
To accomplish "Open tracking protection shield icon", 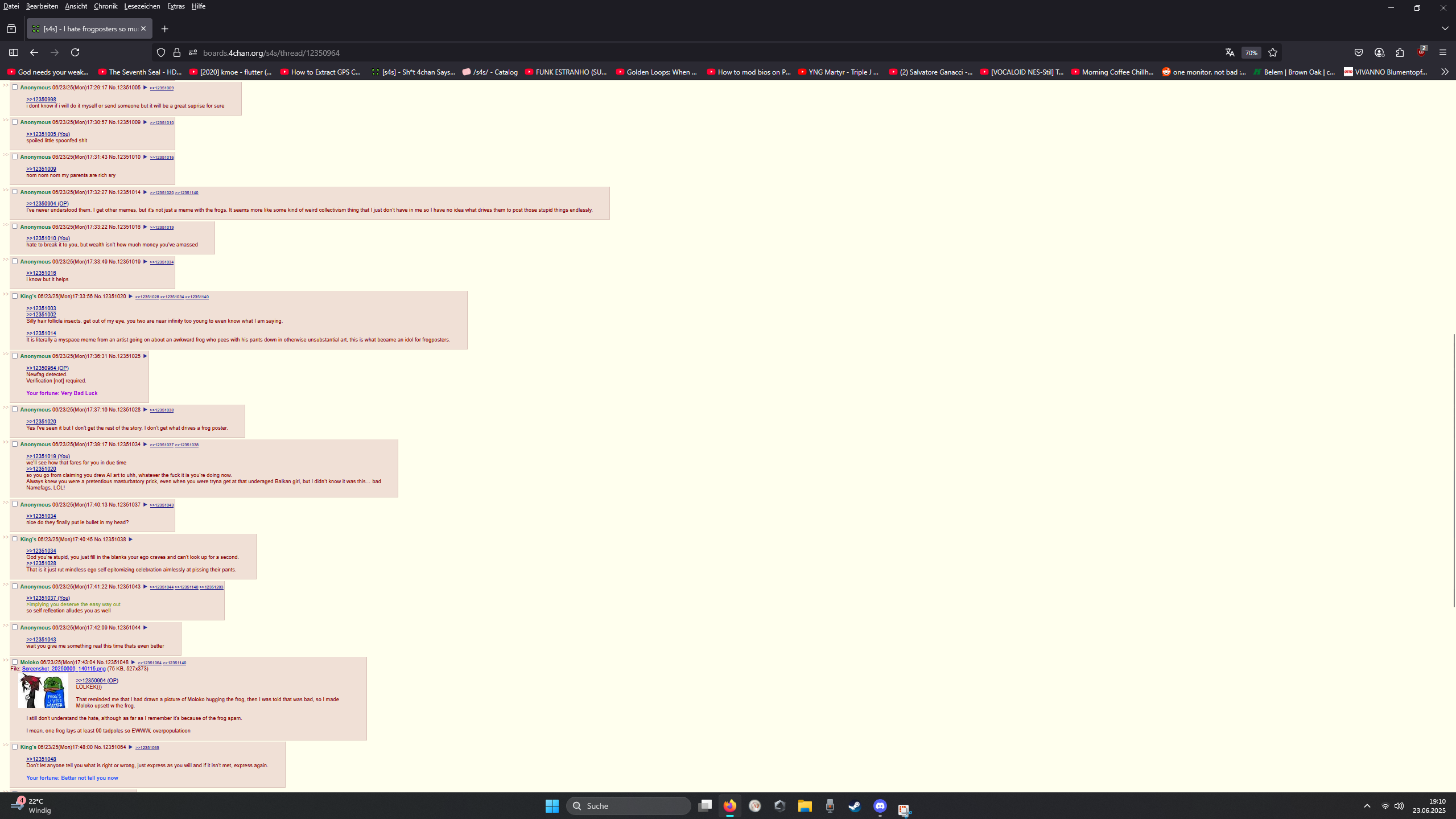I will [x=161, y=52].
